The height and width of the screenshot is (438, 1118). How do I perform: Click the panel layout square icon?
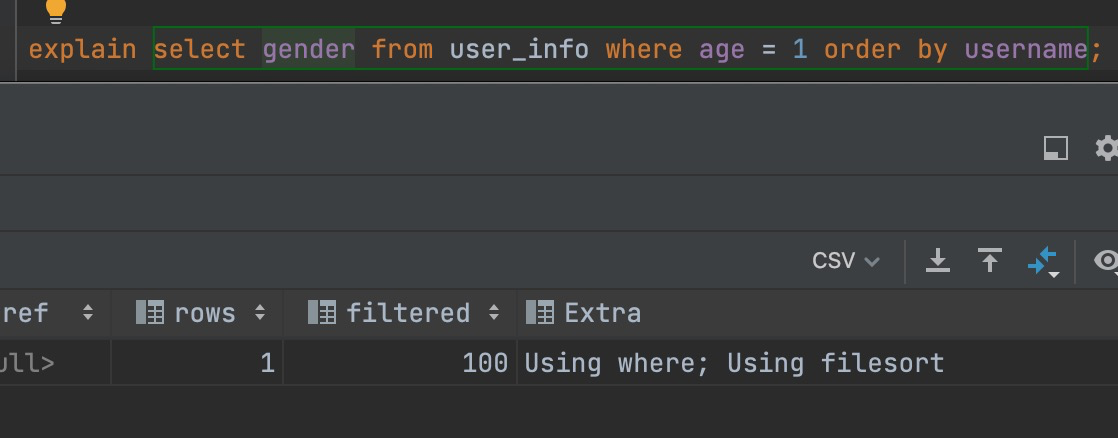click(x=1055, y=148)
